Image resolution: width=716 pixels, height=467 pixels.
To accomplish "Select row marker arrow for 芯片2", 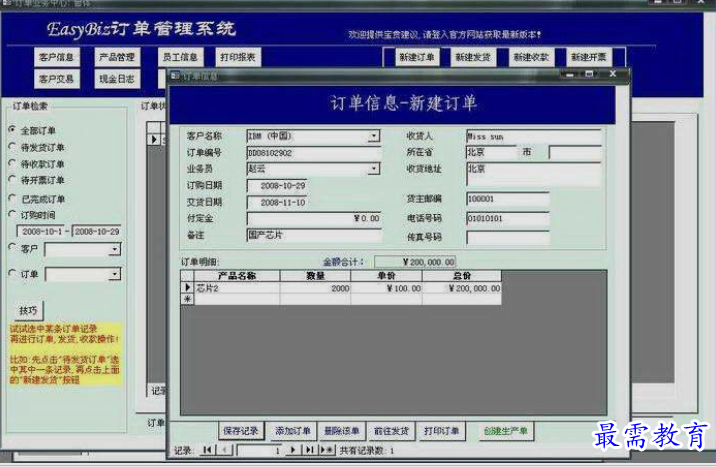I will 187,288.
